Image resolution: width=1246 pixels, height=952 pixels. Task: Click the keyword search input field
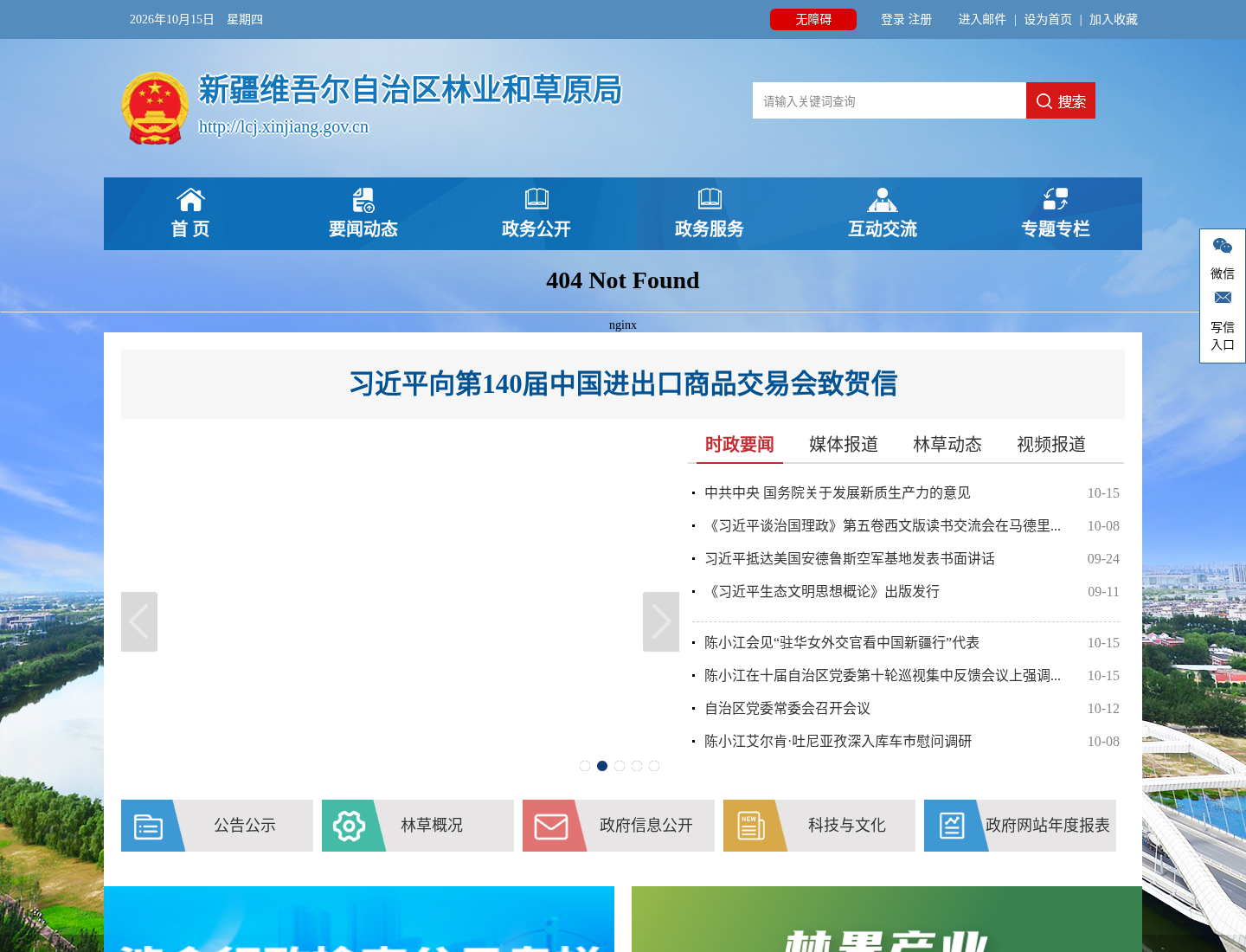coord(890,100)
